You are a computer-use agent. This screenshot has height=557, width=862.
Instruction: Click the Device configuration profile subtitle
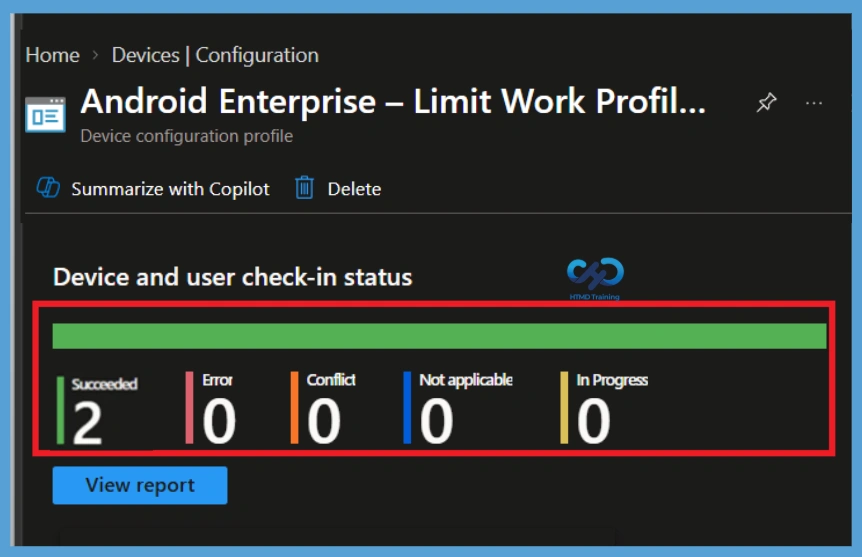[186, 136]
